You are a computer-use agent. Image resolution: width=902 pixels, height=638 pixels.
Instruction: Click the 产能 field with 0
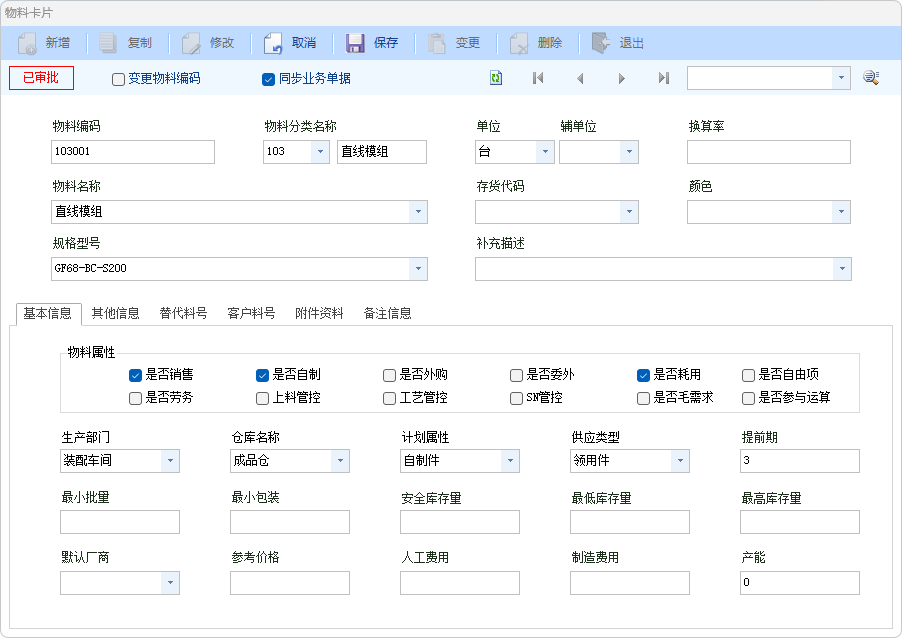point(800,583)
